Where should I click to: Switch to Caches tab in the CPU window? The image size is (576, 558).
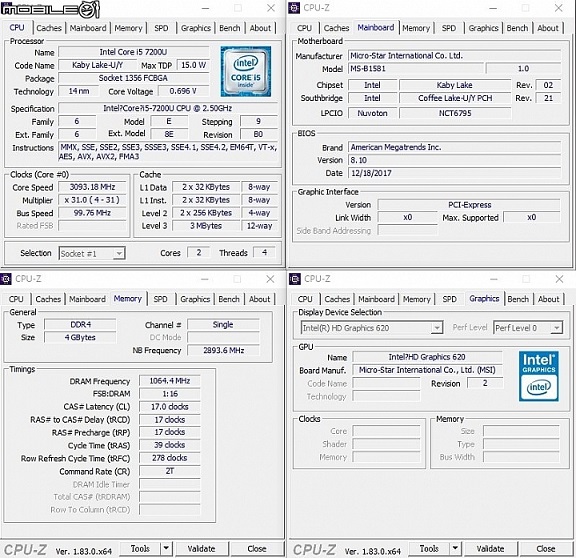49,28
